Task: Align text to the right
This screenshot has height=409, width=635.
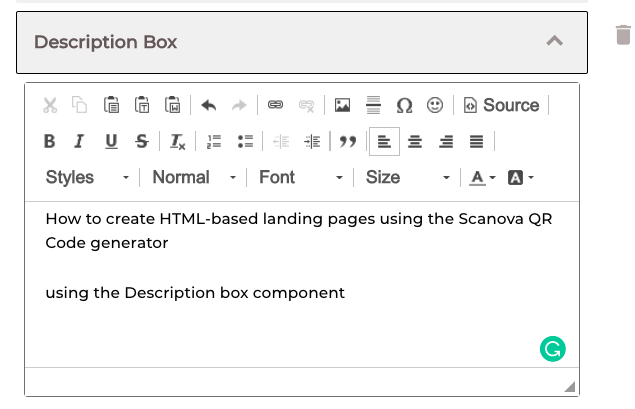Action: (x=446, y=142)
